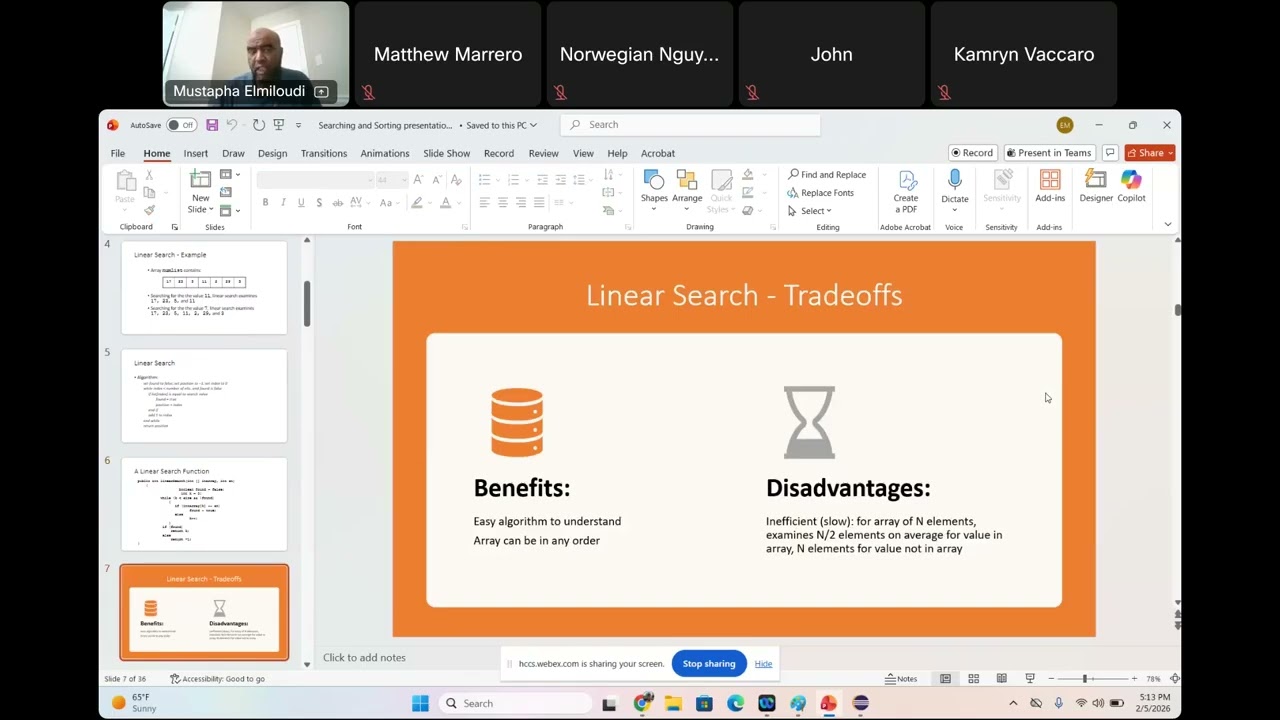Screen dimensions: 1280x720
Task: Click Align text left icon
Action: [484, 202]
